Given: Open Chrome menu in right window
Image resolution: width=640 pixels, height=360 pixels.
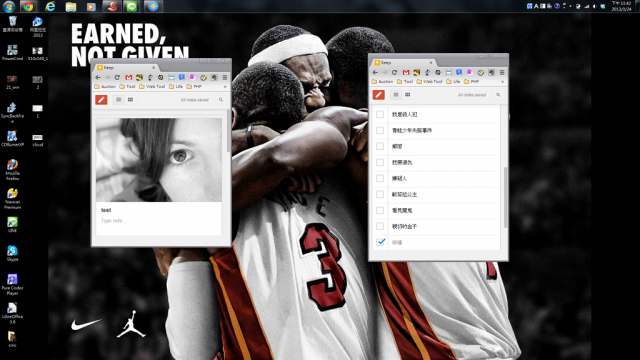Looking at the screenshot, I should tap(502, 72).
